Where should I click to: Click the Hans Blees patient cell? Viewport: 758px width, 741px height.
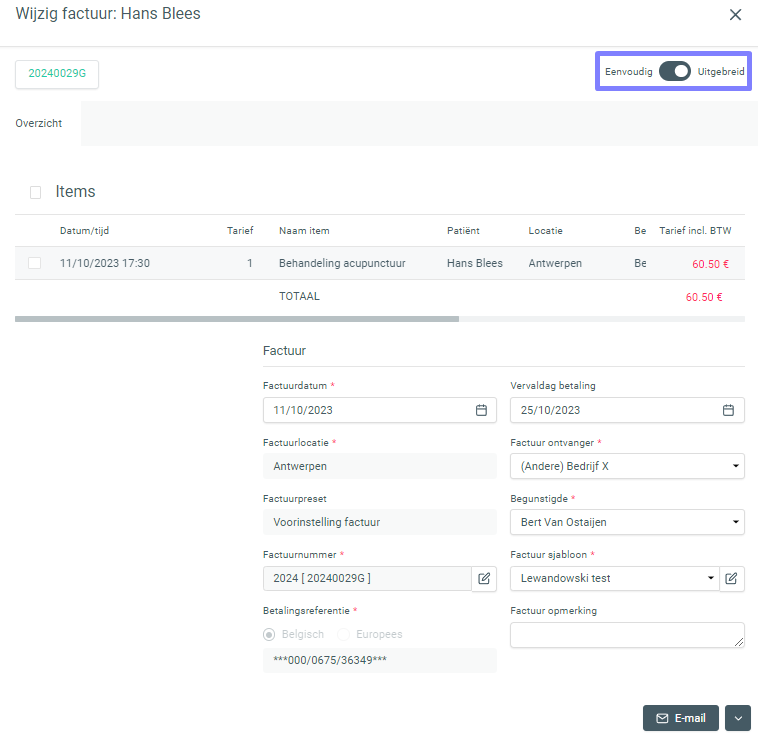pyautogui.click(x=475, y=263)
